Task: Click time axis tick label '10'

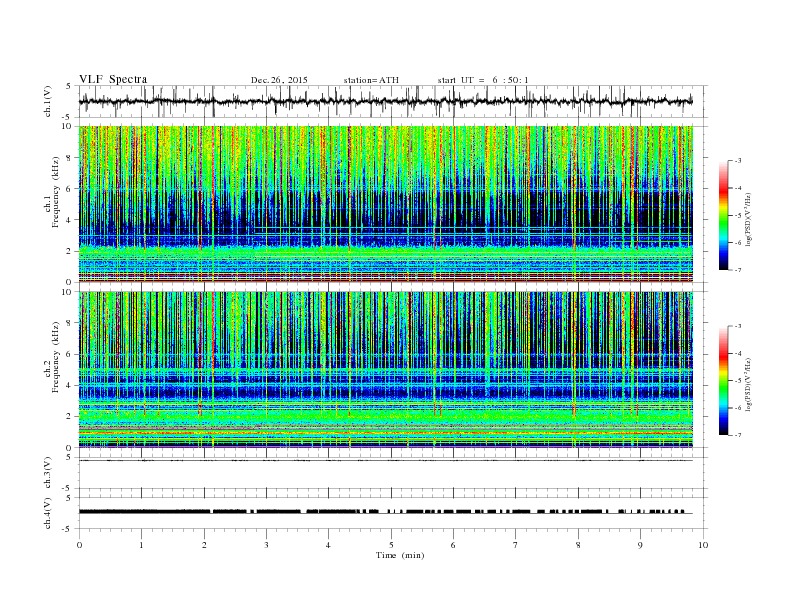Action: click(703, 545)
